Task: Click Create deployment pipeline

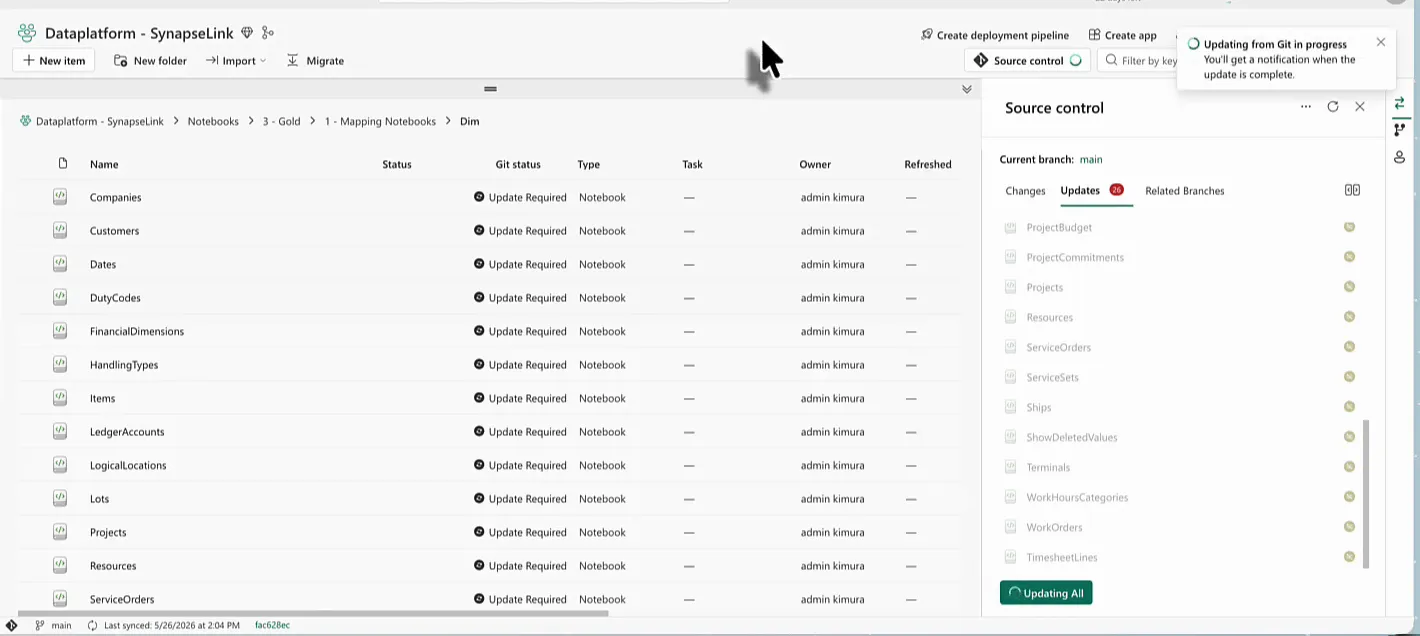Action: point(995,35)
